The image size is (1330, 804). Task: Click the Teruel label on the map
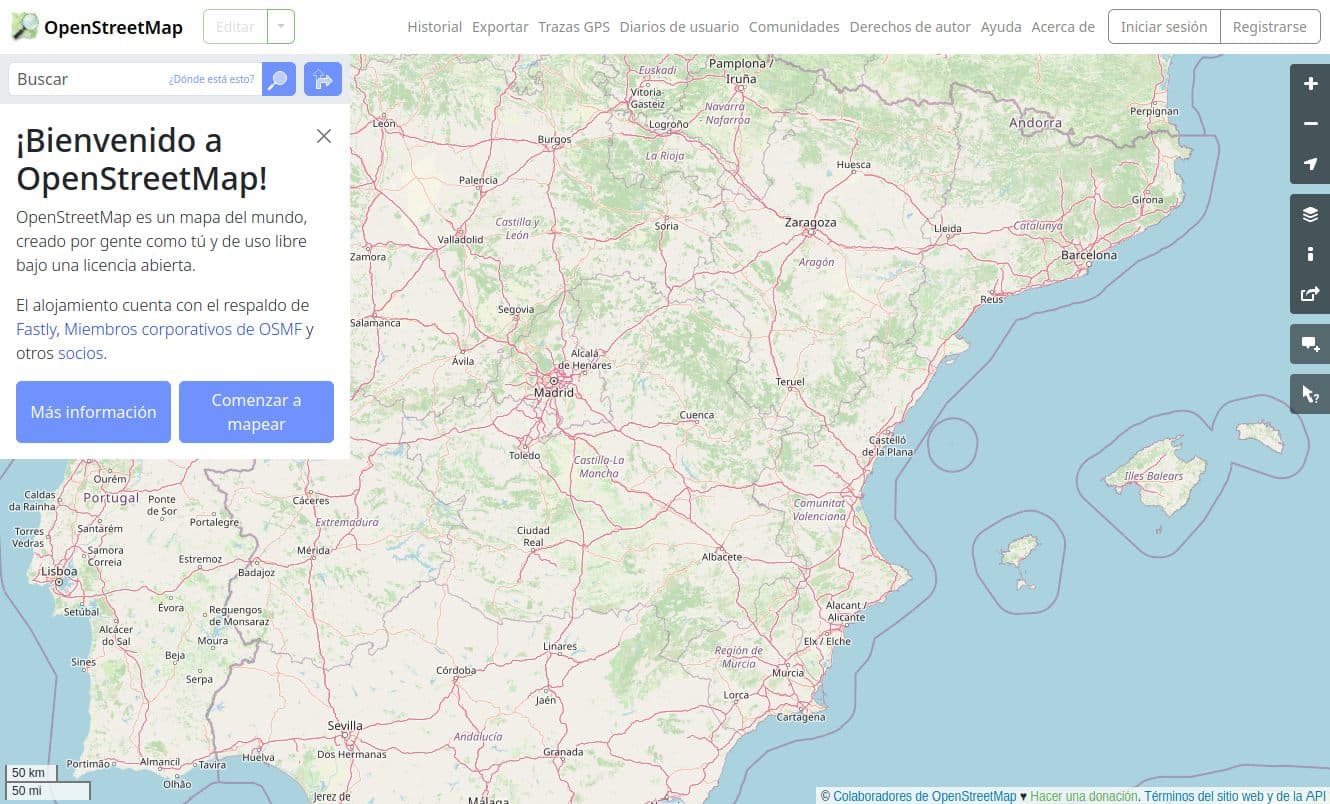tap(790, 382)
